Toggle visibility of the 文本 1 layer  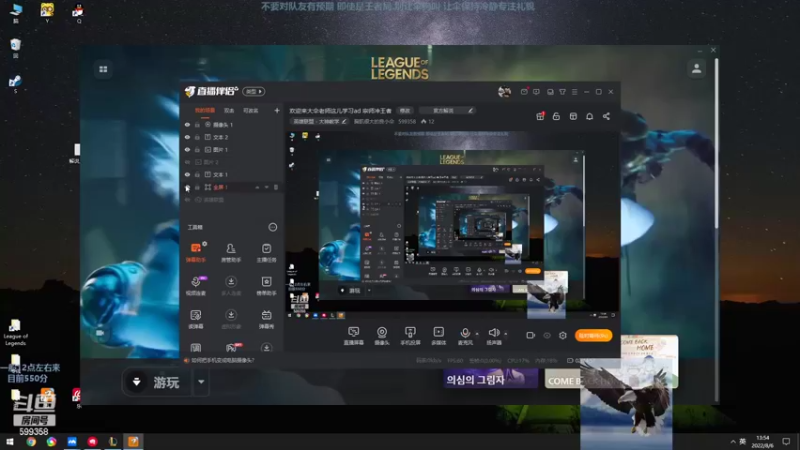point(187,174)
